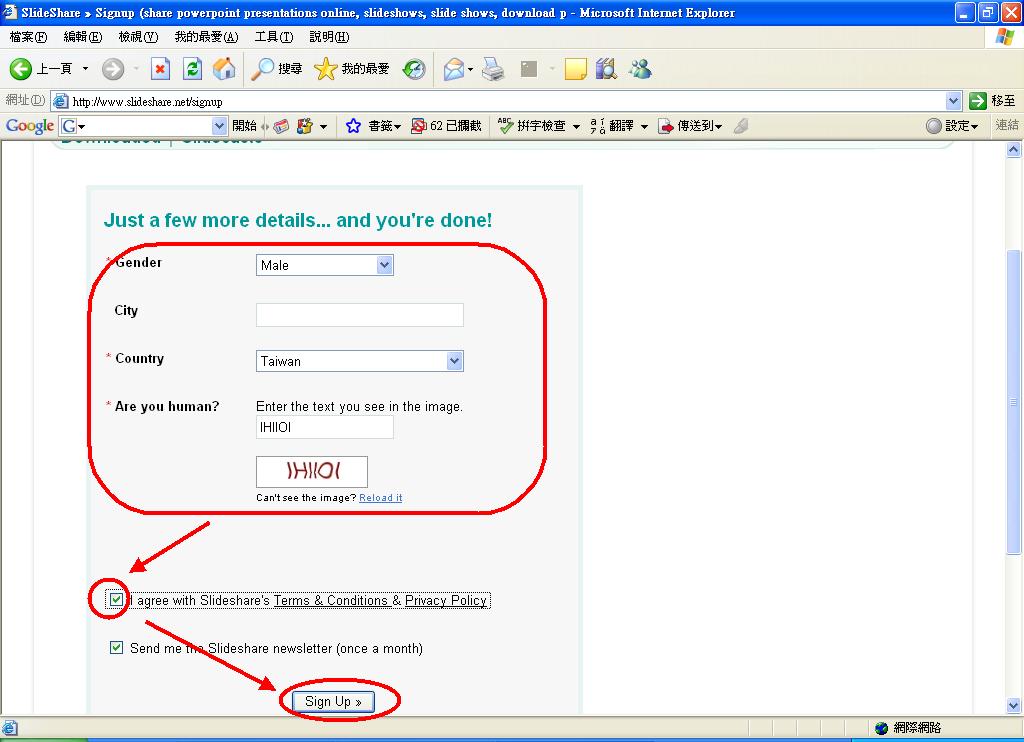Open the 工具(T) Tools menu
The image size is (1024, 742).
coord(274,37)
